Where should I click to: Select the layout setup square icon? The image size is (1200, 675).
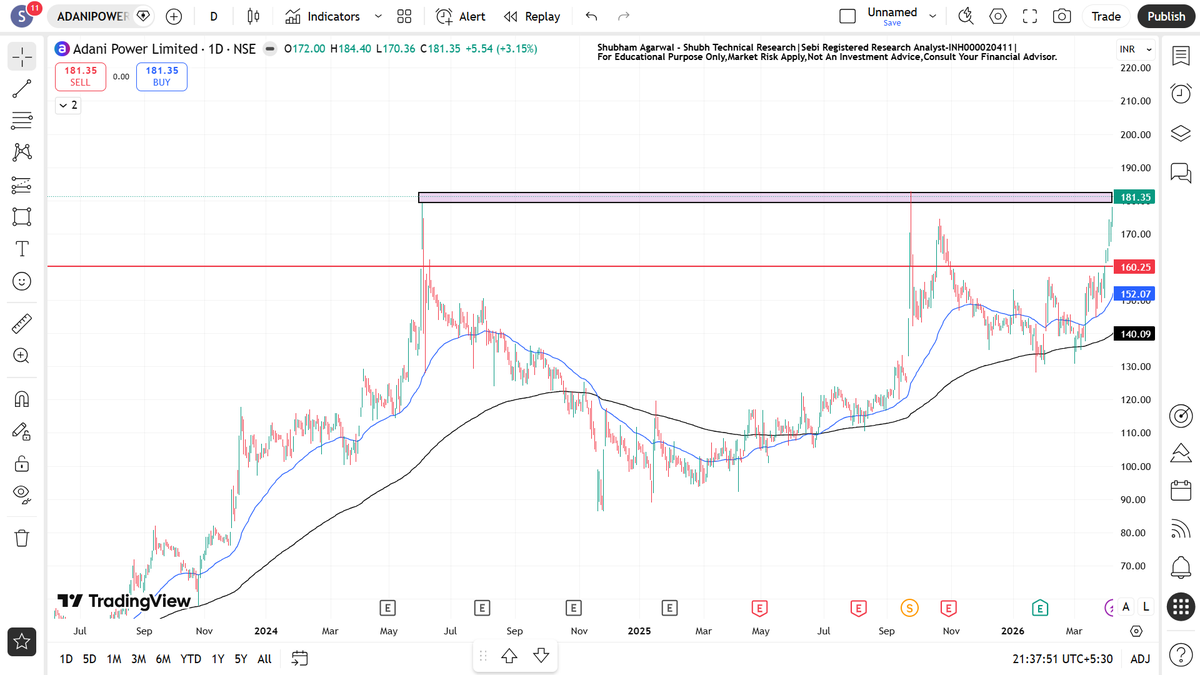click(x=848, y=16)
